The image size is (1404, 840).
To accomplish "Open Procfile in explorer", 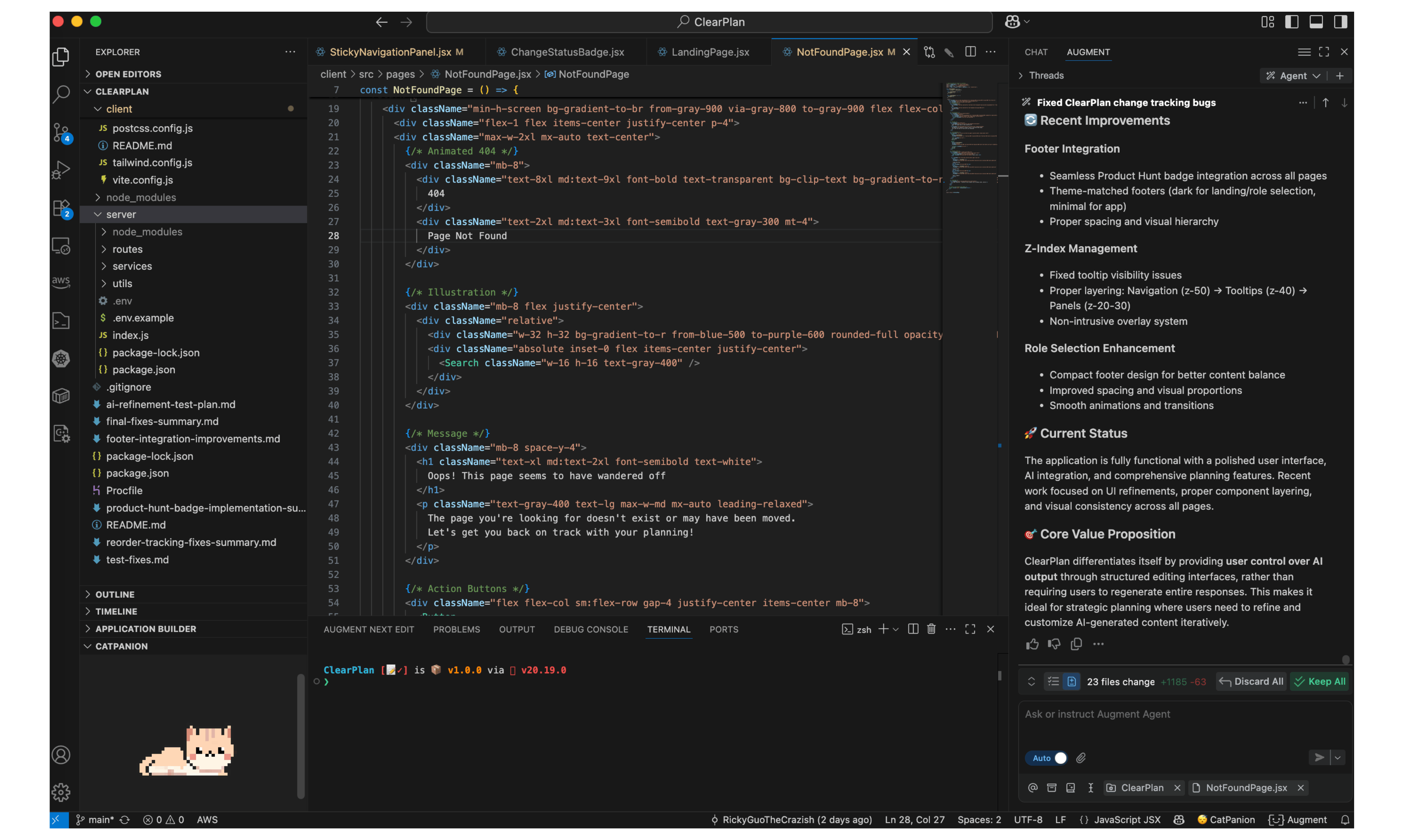I will click(x=124, y=490).
